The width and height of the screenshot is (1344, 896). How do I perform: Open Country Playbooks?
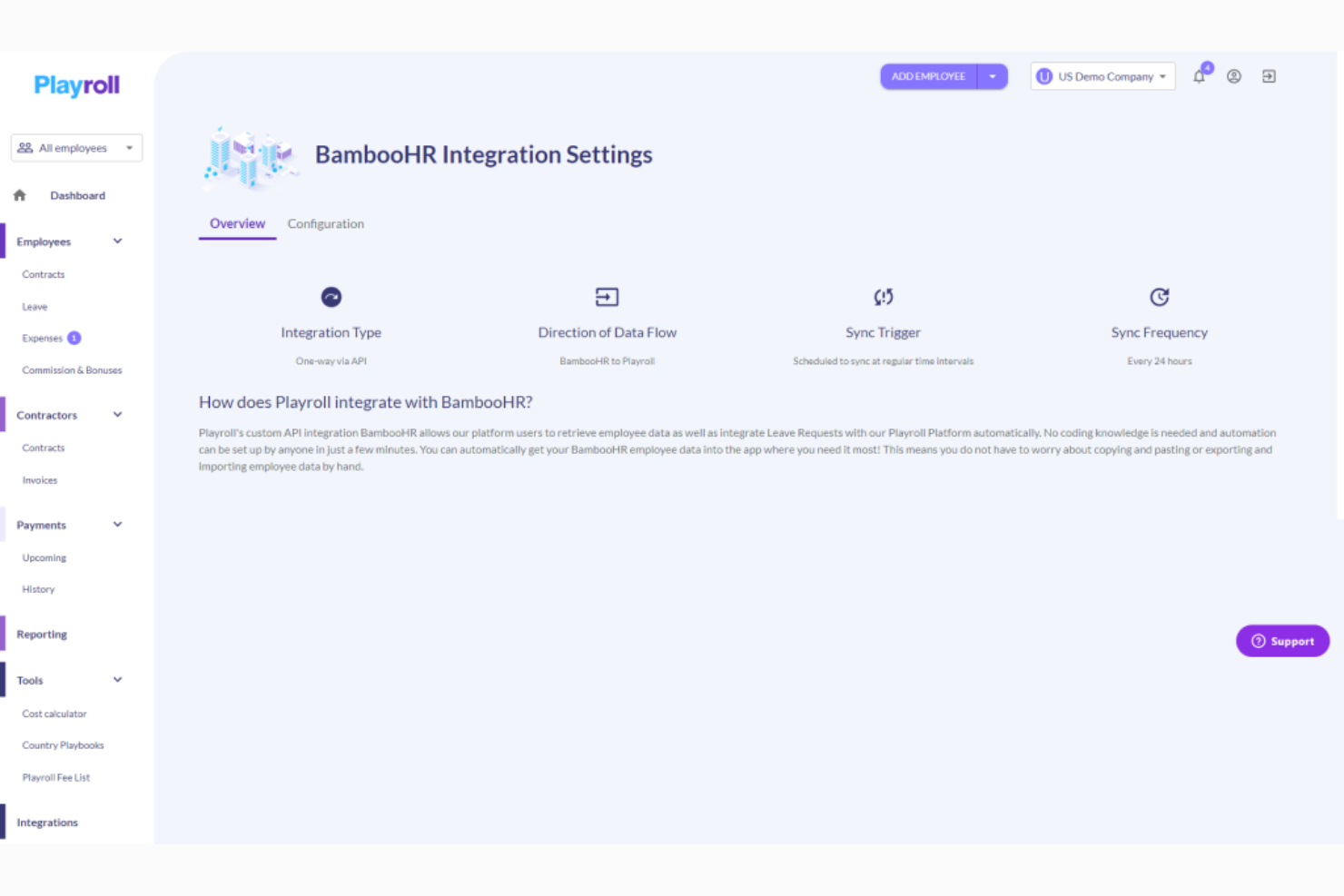pos(64,745)
